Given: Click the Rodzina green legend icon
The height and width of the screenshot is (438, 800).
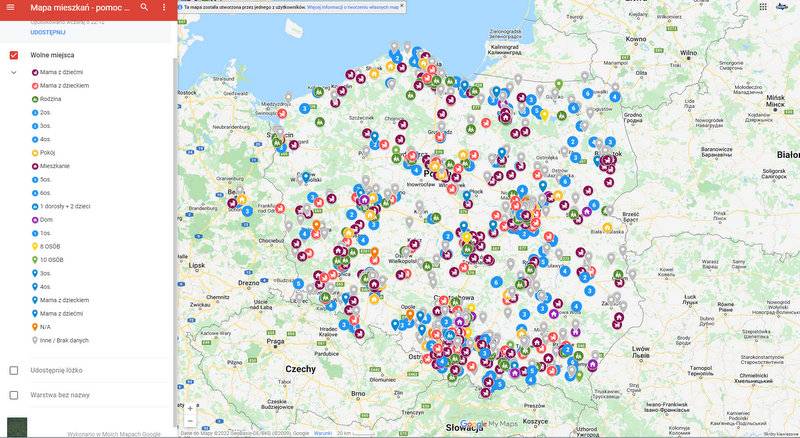Looking at the screenshot, I should tap(36, 100).
